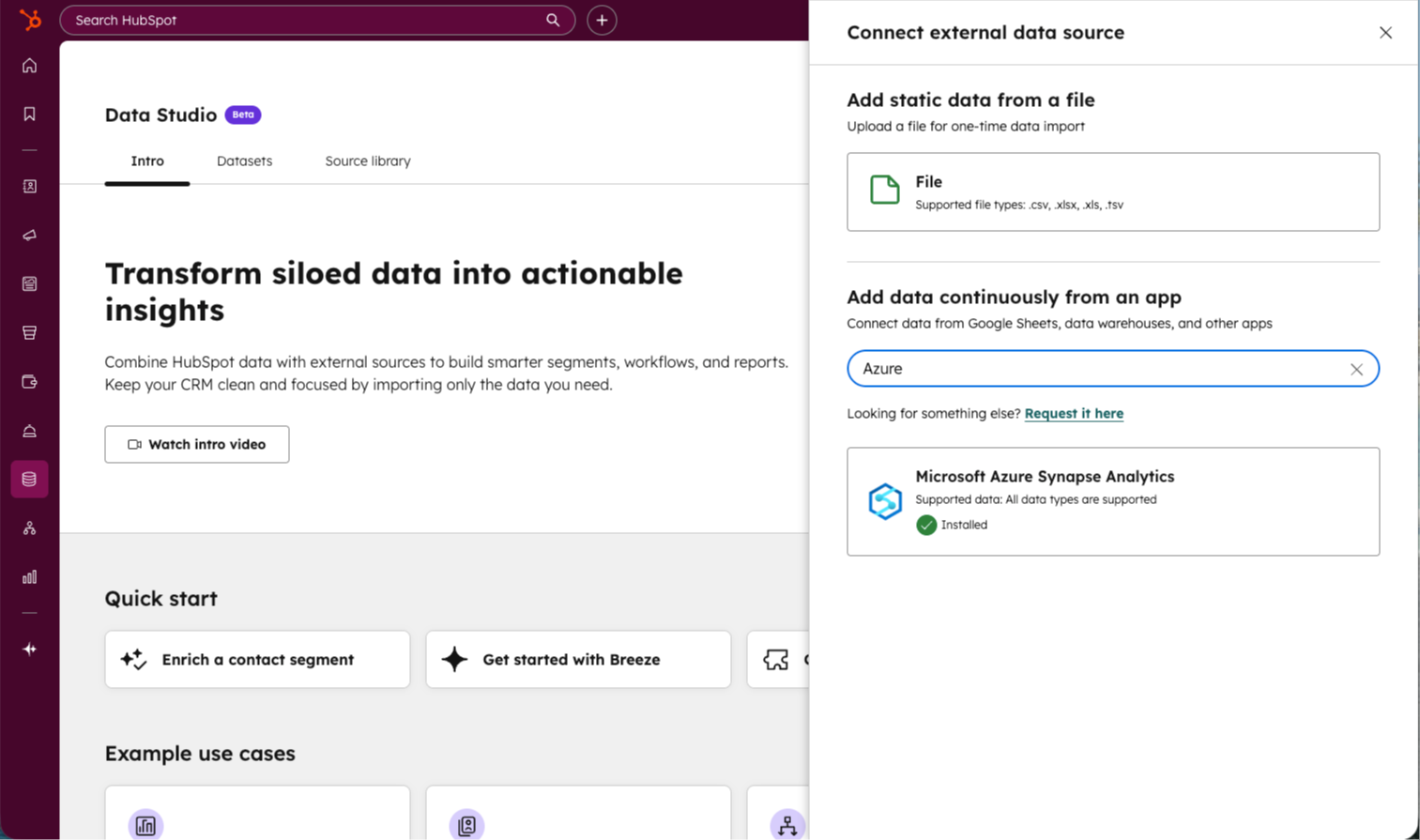Open the Reporting bar chart icon

tap(28, 576)
